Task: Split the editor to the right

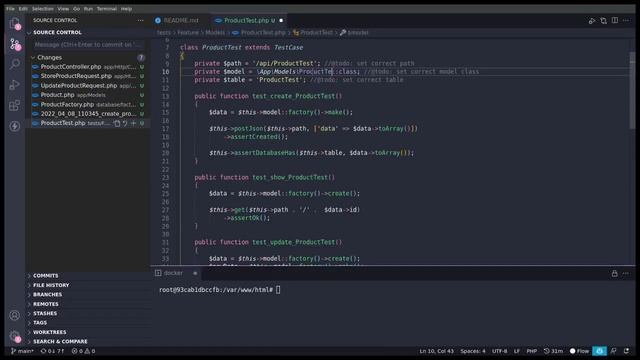Action: pyautogui.click(x=615, y=20)
